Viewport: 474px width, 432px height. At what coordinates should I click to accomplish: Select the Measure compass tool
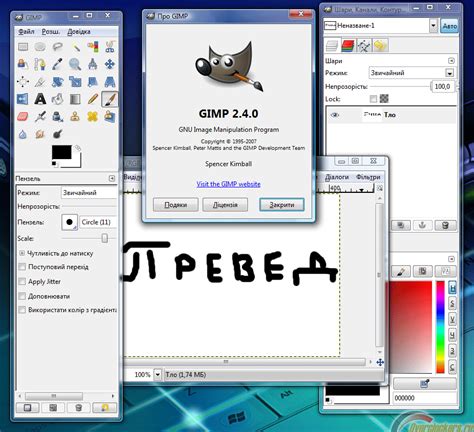pyautogui.click(x=93, y=64)
